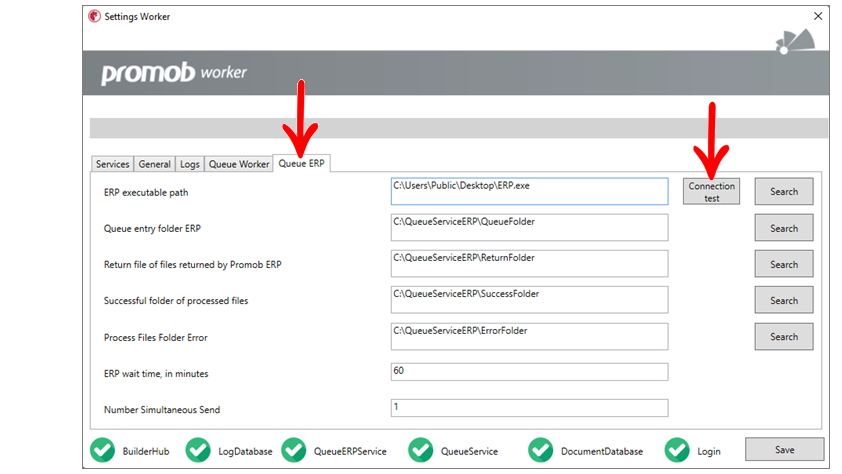
Task: Click the QueueService status label
Action: [x=469, y=451]
